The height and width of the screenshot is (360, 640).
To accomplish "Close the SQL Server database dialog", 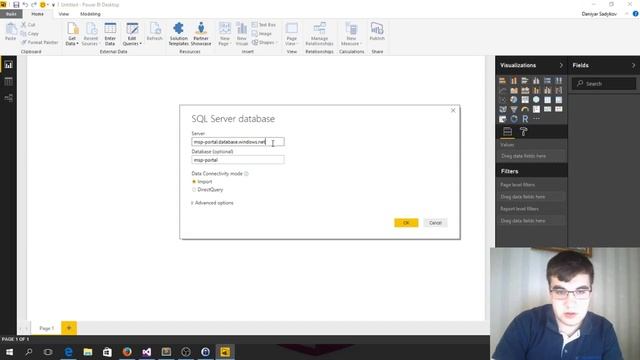I will pos(453,110).
